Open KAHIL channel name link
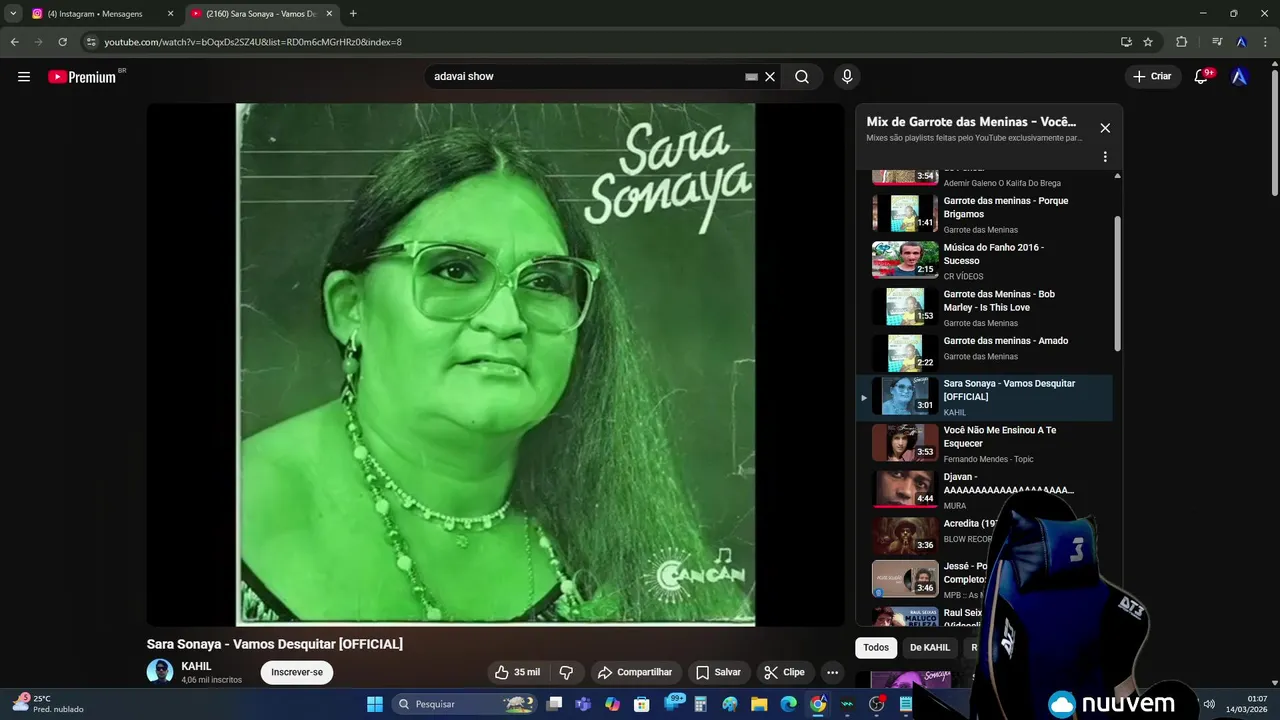 pyautogui.click(x=196, y=666)
